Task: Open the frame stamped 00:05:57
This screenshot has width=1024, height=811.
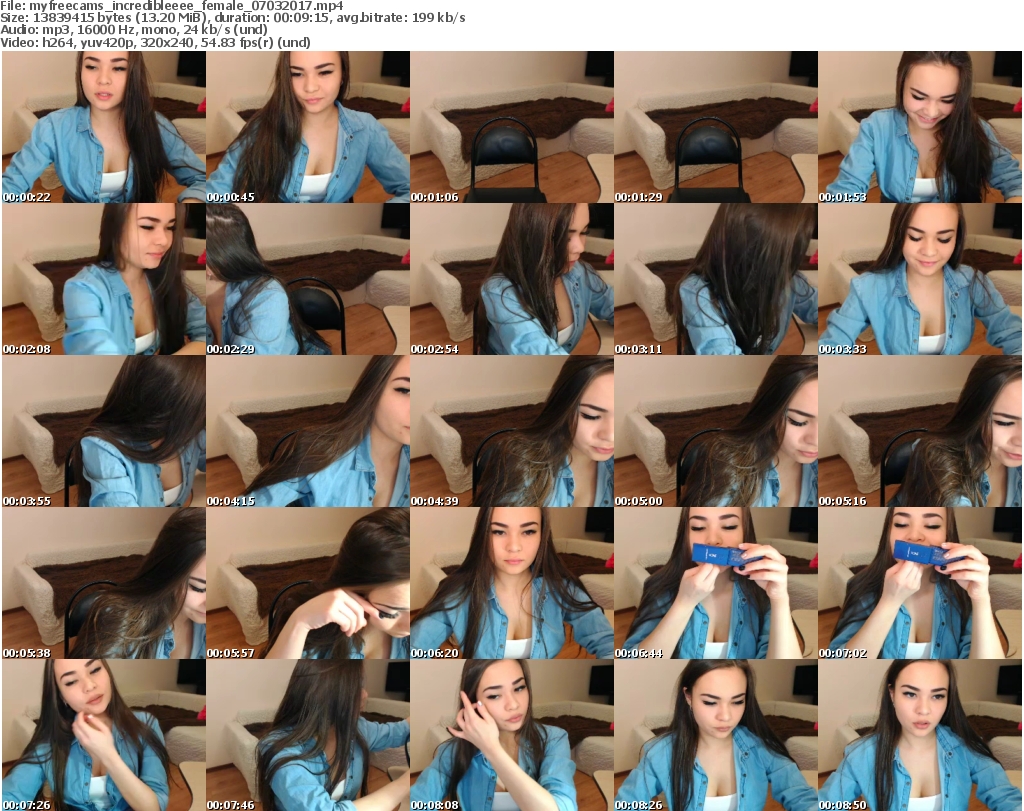Action: (308, 583)
